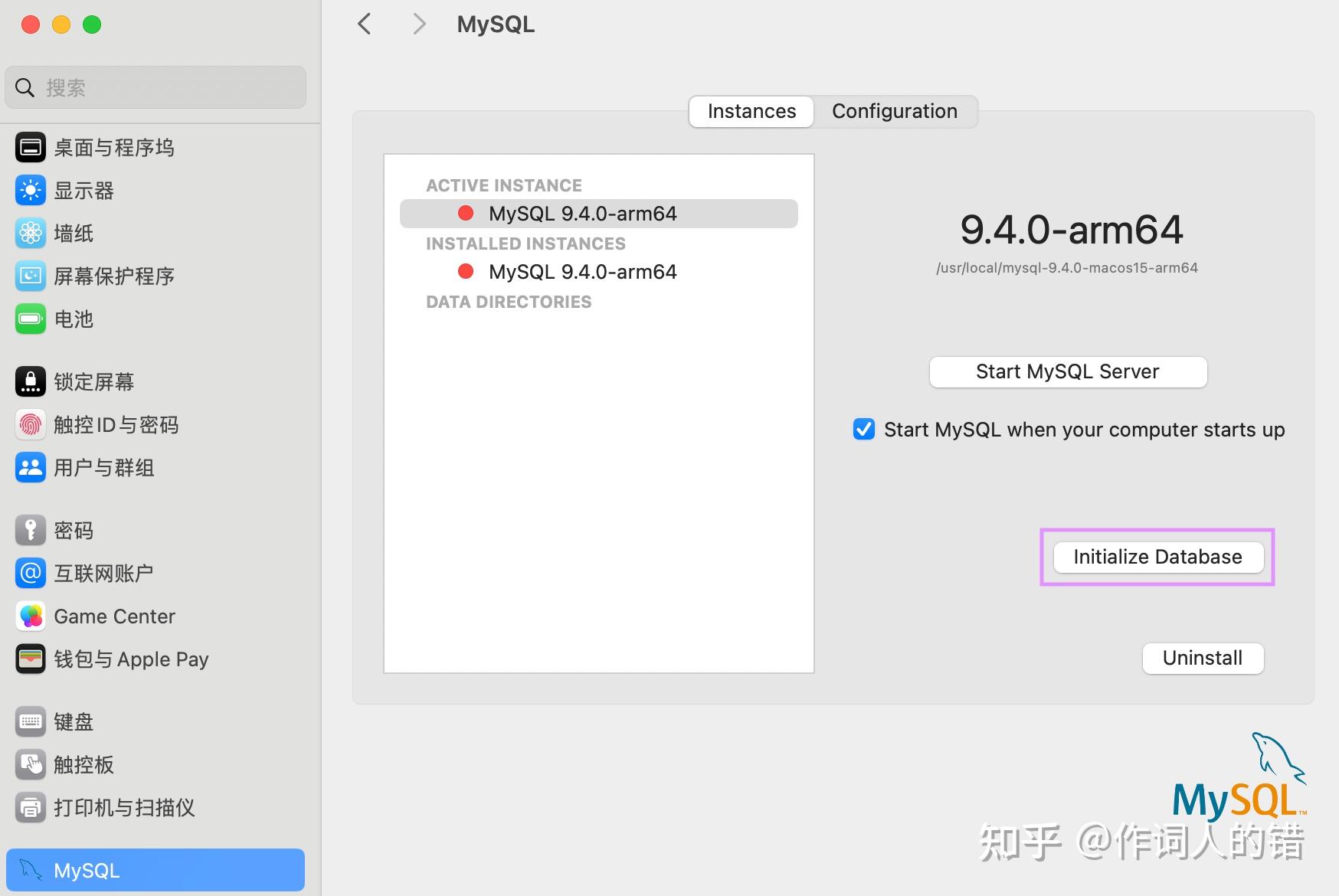Image resolution: width=1339 pixels, height=896 pixels.
Task: Open 显示器 settings
Action: point(84,190)
